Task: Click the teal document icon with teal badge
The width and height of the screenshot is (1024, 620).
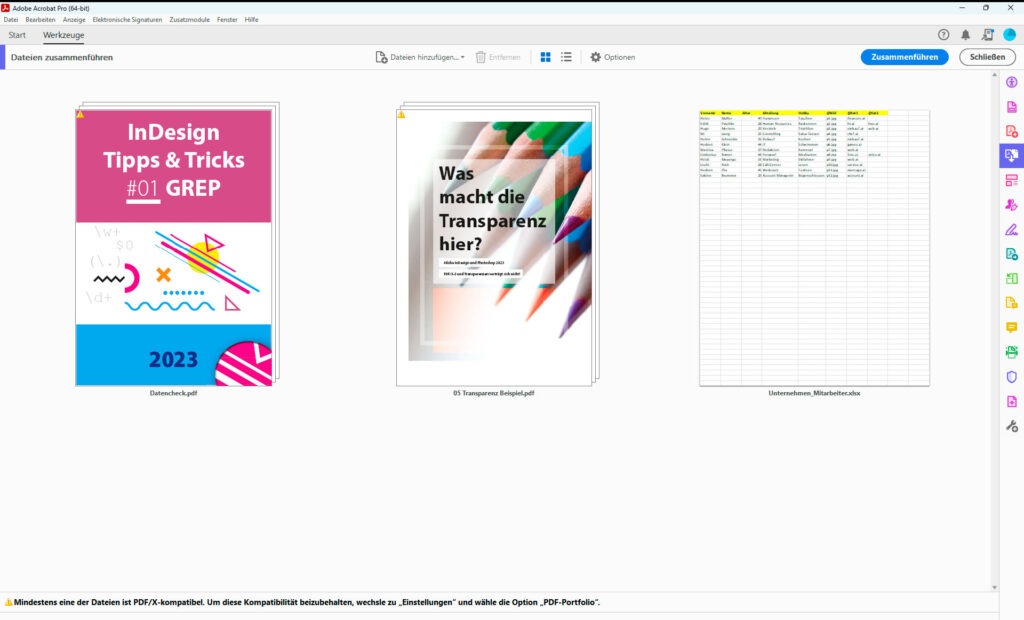Action: click(x=1012, y=254)
